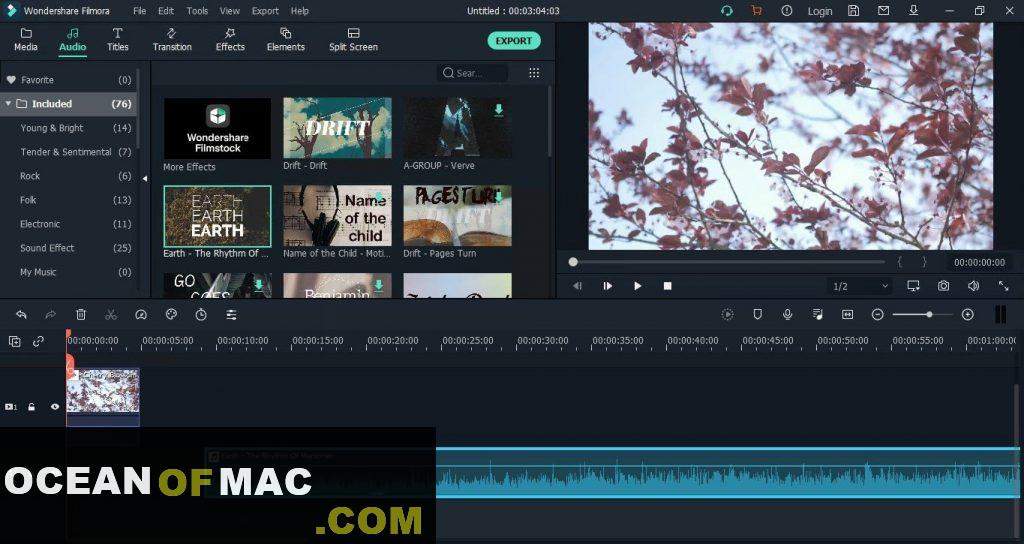Zoom out timeline with minus icon

pos(878,315)
